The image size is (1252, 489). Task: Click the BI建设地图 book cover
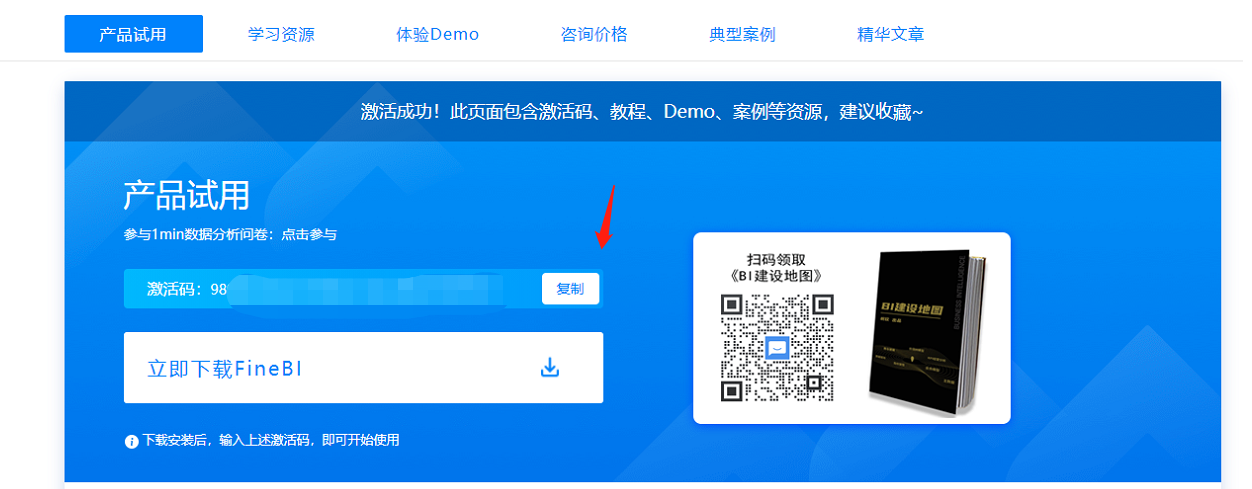click(x=927, y=331)
